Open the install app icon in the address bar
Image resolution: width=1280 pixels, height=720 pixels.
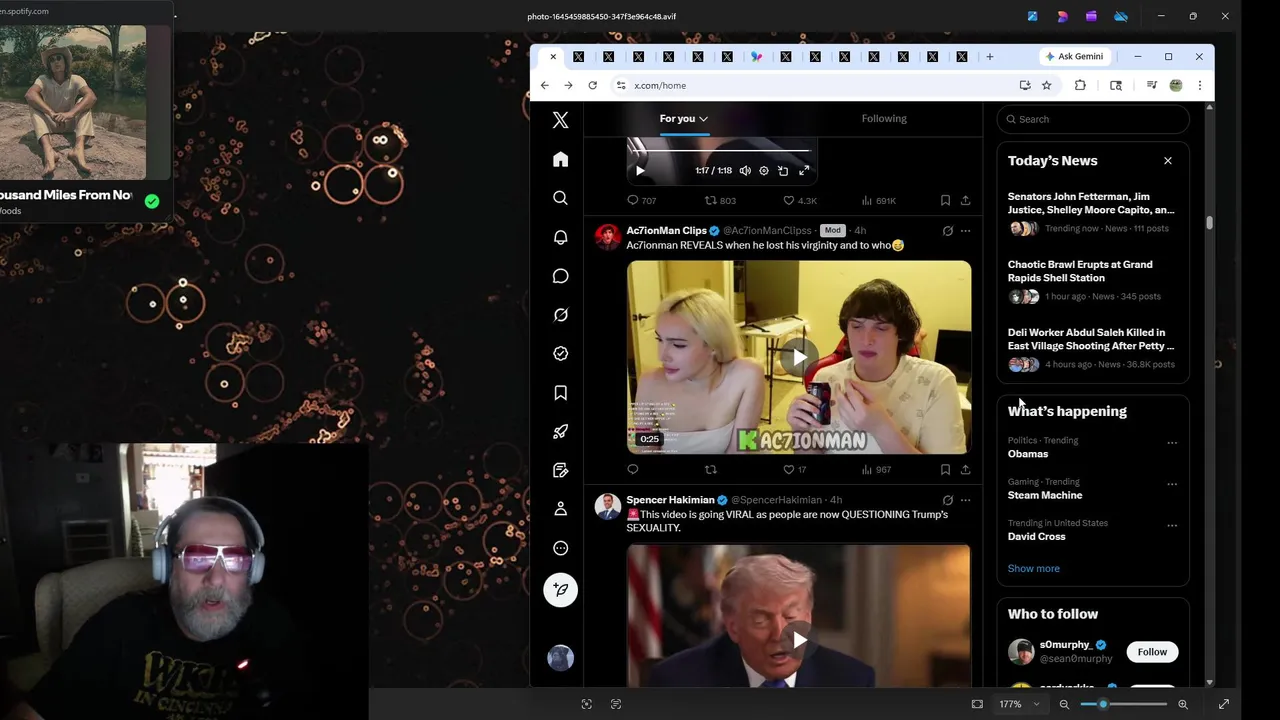pyautogui.click(x=1025, y=85)
